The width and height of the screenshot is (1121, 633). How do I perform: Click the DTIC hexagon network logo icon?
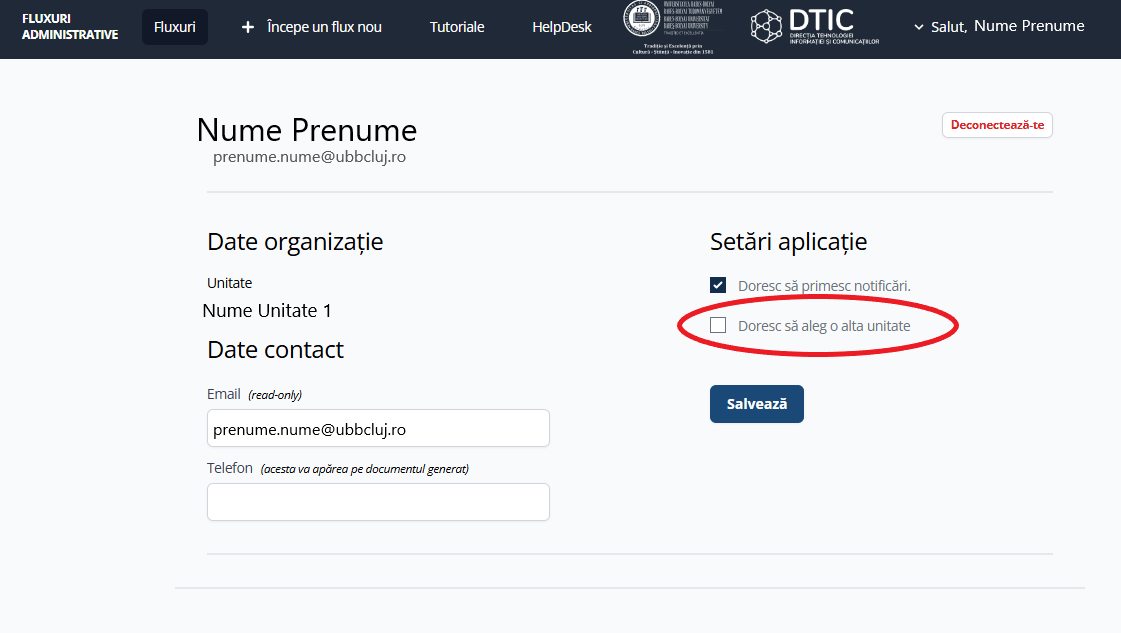pos(767,27)
